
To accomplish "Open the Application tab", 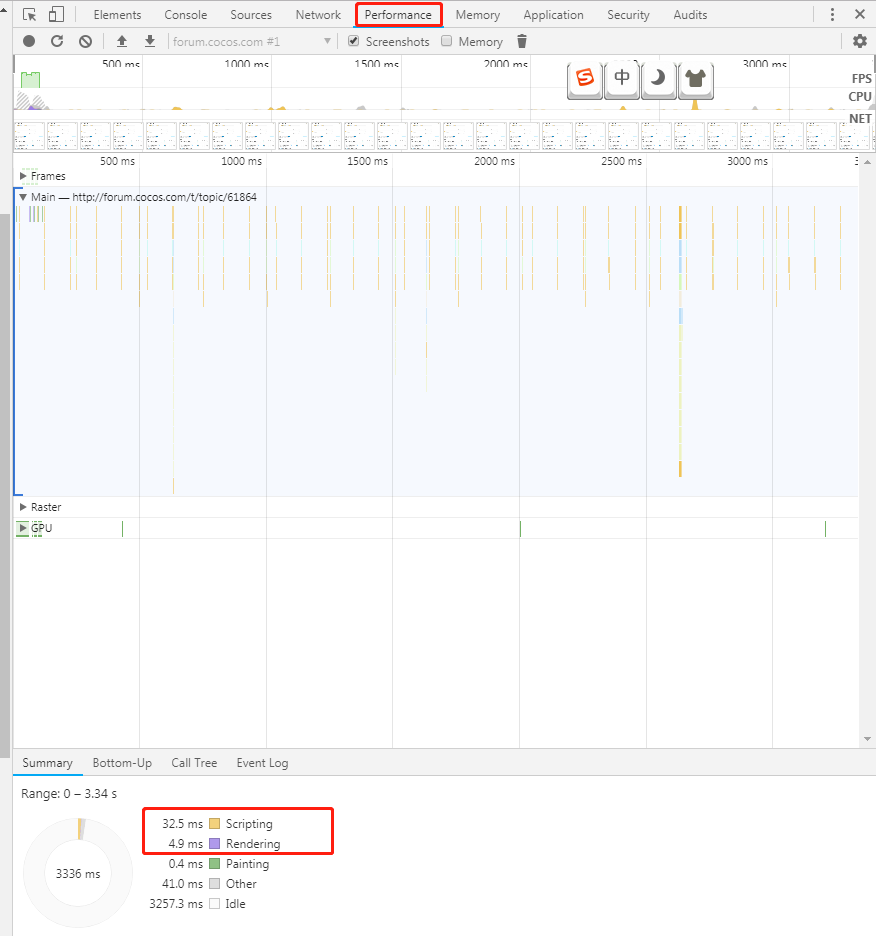I will [x=554, y=14].
